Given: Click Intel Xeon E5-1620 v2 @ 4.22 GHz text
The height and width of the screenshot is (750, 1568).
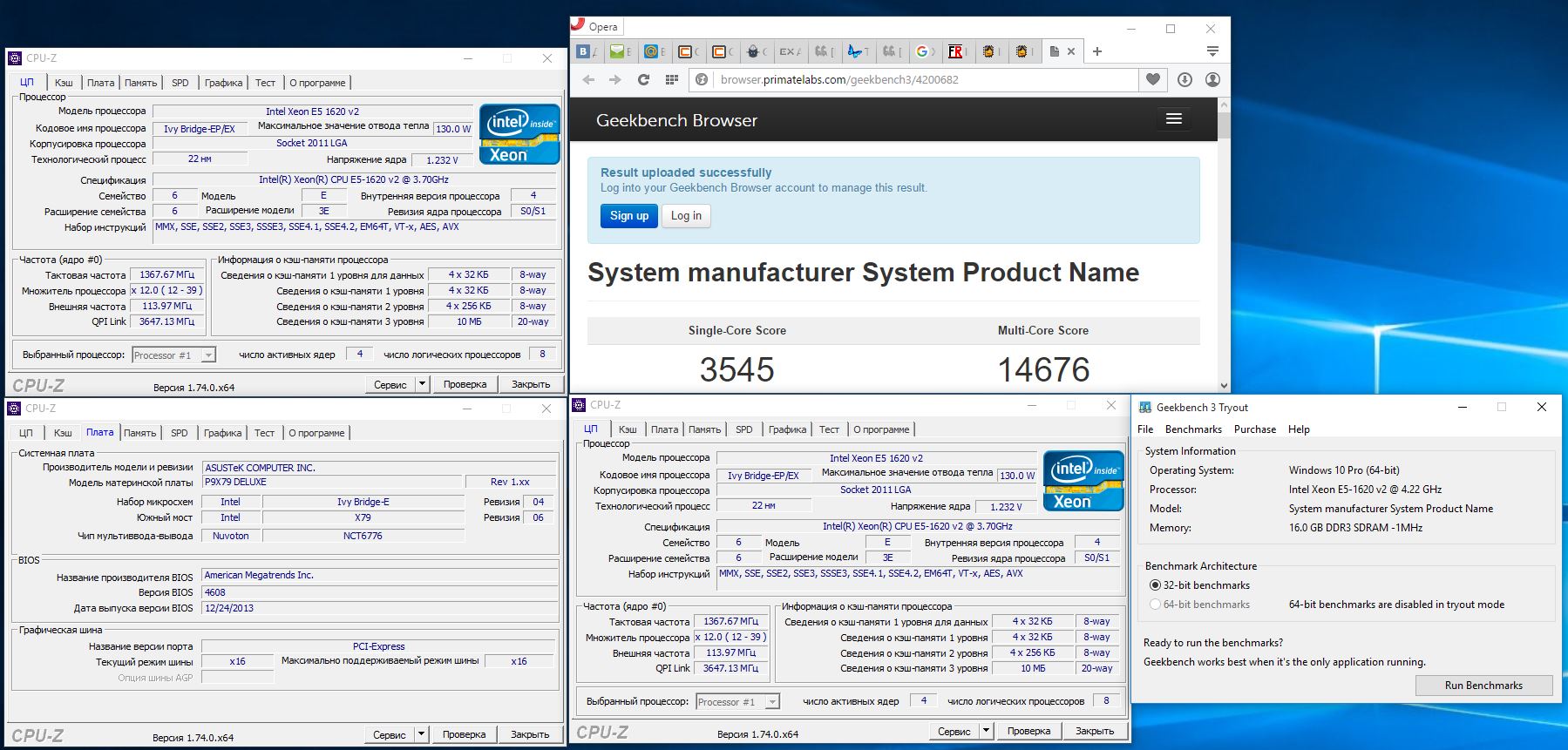Looking at the screenshot, I should [1365, 490].
